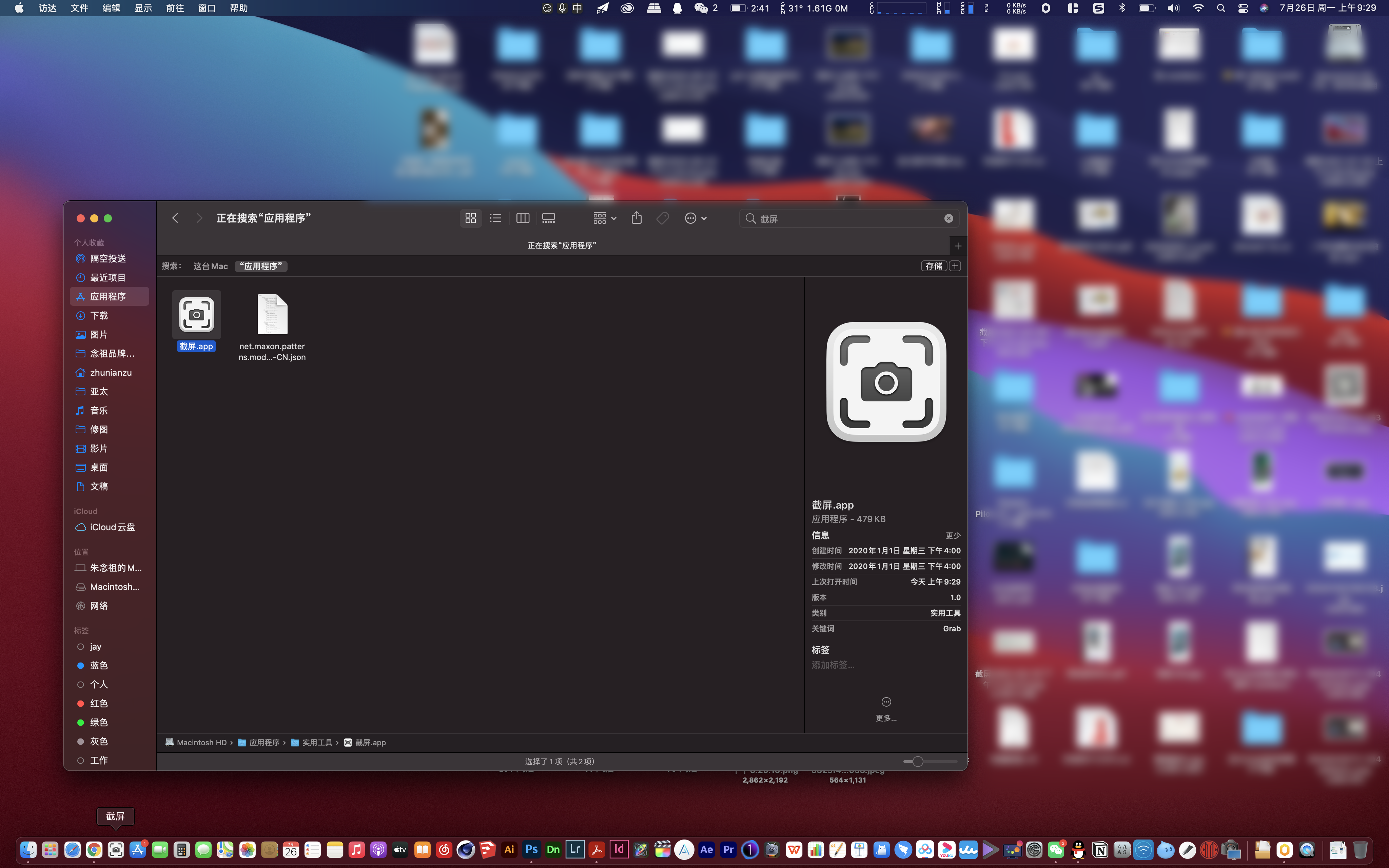
Task: Collapse info with 更少
Action: 953,536
